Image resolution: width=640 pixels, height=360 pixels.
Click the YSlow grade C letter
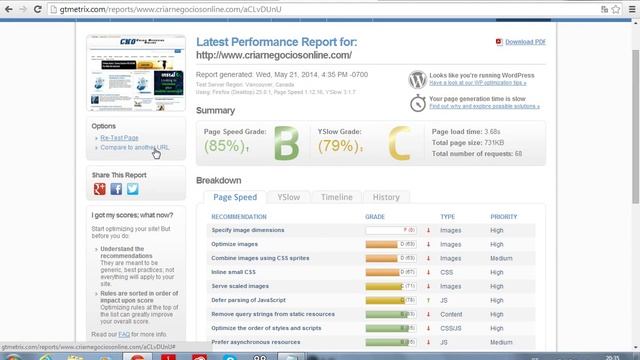tap(399, 143)
